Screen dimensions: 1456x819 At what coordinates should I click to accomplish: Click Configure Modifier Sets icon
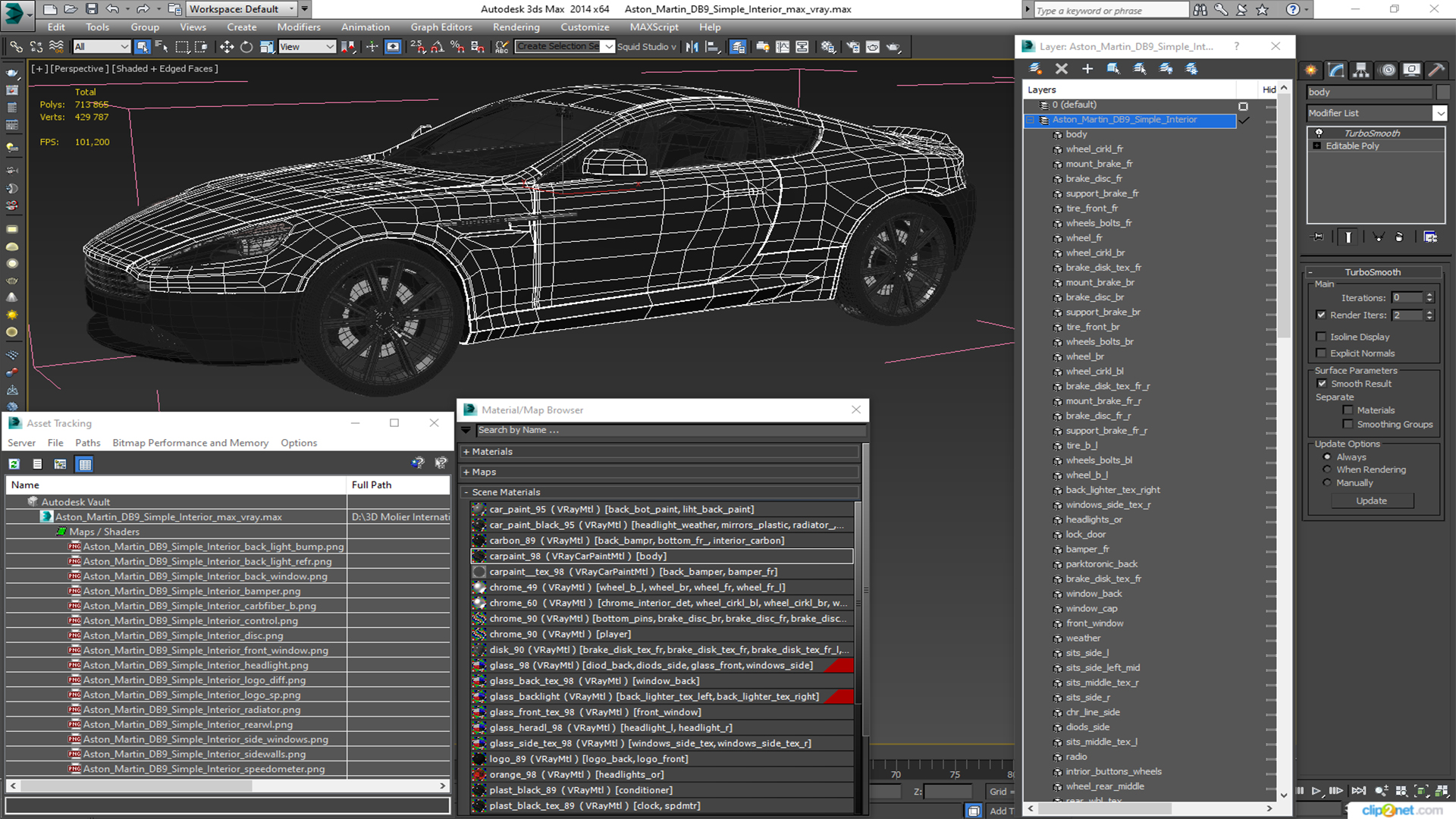[x=1430, y=237]
